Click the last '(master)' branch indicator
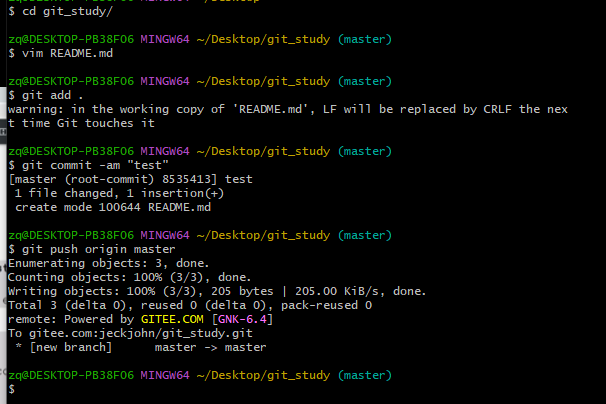Screen dimensions: 606x404 (365, 375)
